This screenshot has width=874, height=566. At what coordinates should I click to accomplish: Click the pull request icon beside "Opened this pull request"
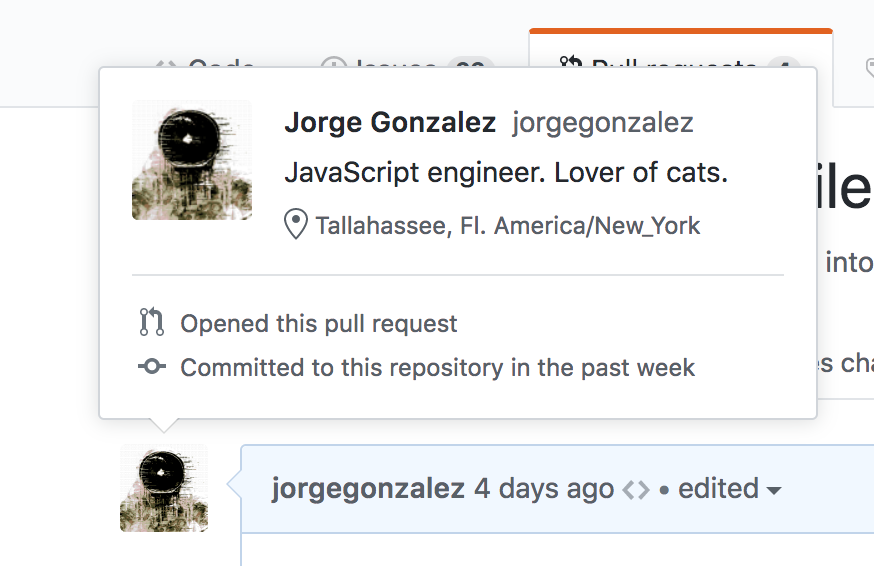[x=151, y=323]
